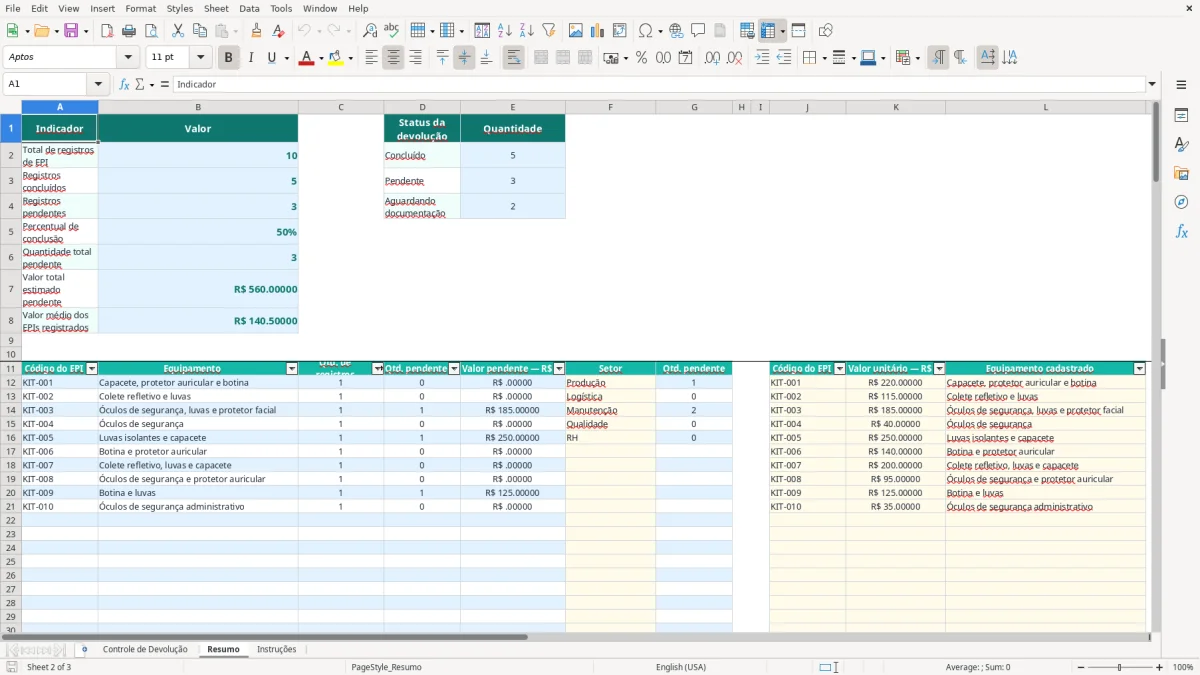Click Increase Indent icon
Image resolution: width=1200 pixels, height=675 pixels.
[762, 58]
